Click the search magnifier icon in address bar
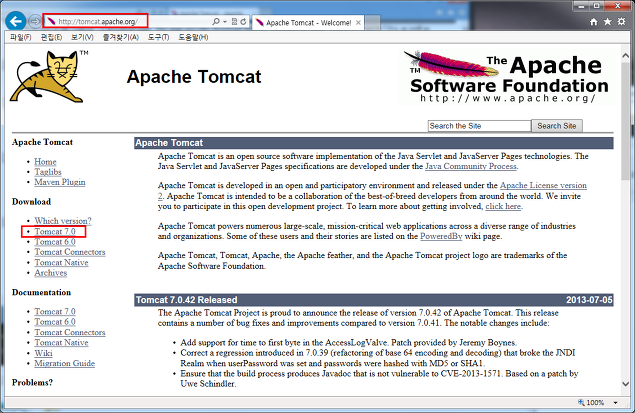 pos(216,21)
